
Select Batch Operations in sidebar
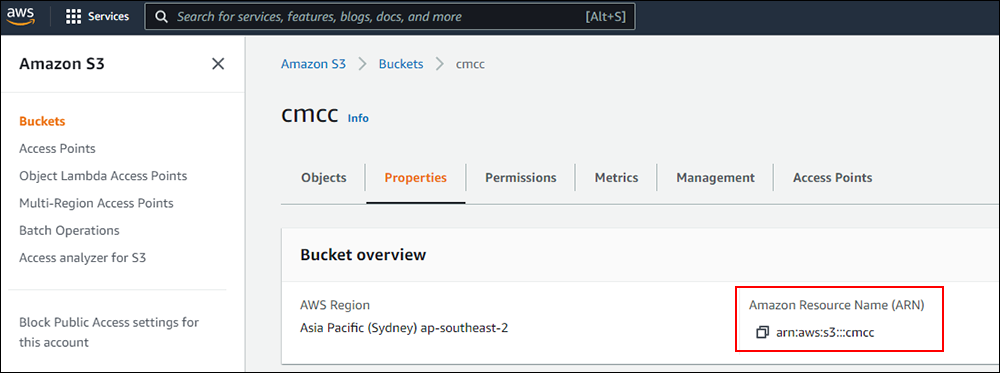click(x=70, y=230)
